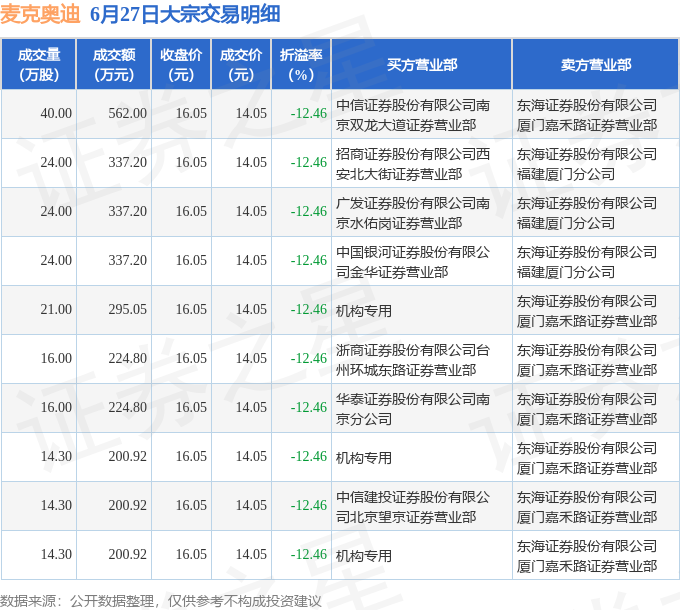The image size is (680, 610).
Task: Select the 成交额(万元) column header
Action: pyautogui.click(x=114, y=64)
